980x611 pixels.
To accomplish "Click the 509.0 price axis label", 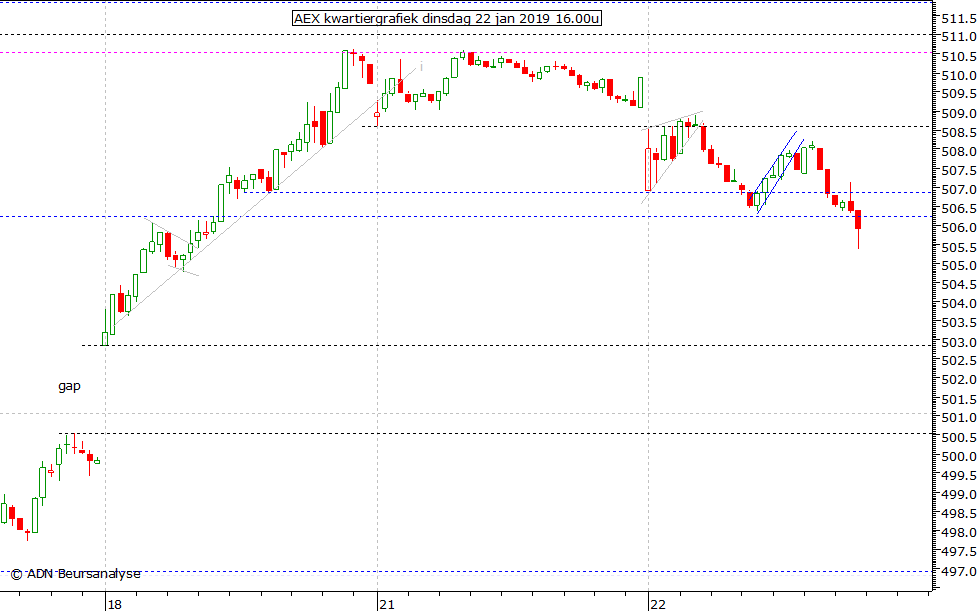I will click(x=959, y=114).
